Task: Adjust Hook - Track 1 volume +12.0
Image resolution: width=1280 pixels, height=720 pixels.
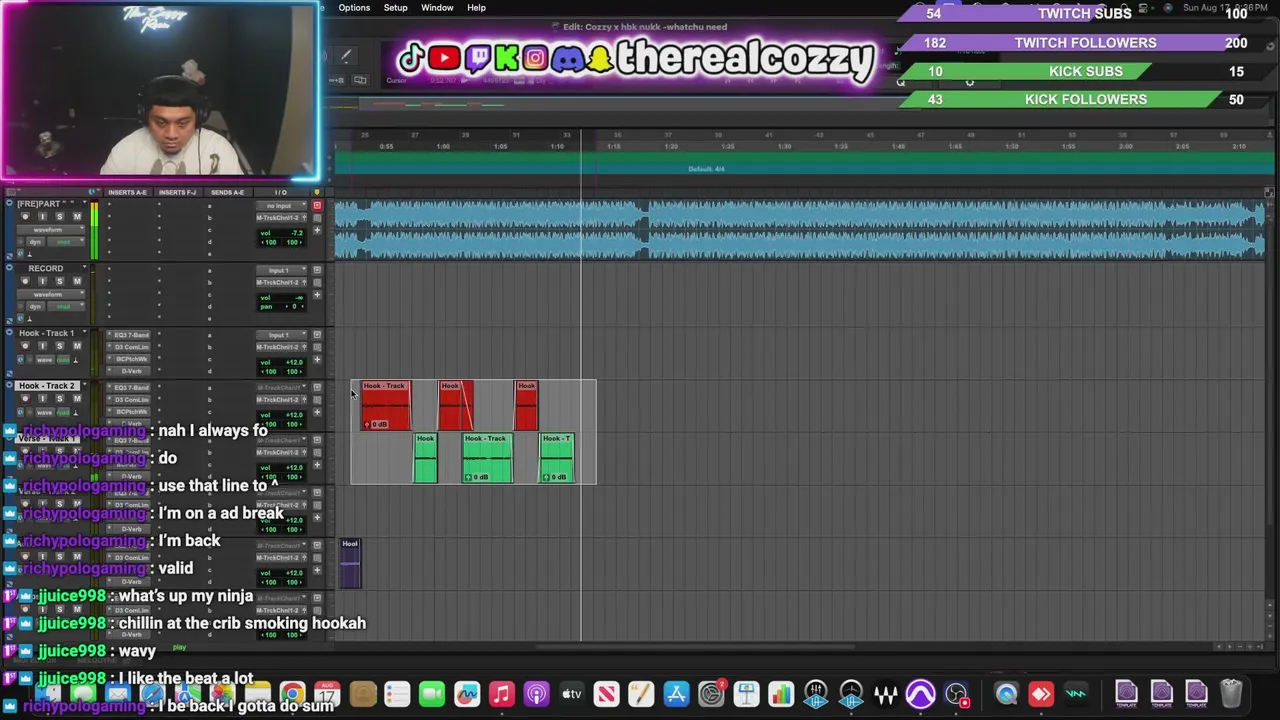Action: tap(294, 362)
